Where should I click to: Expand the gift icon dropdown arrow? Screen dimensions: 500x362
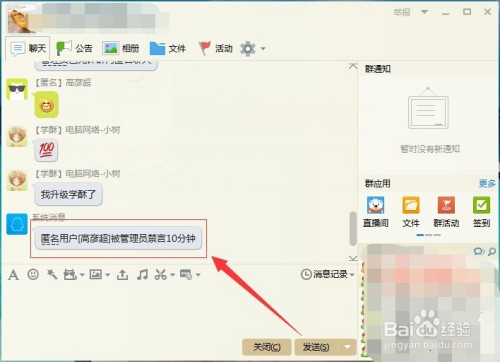point(82,275)
